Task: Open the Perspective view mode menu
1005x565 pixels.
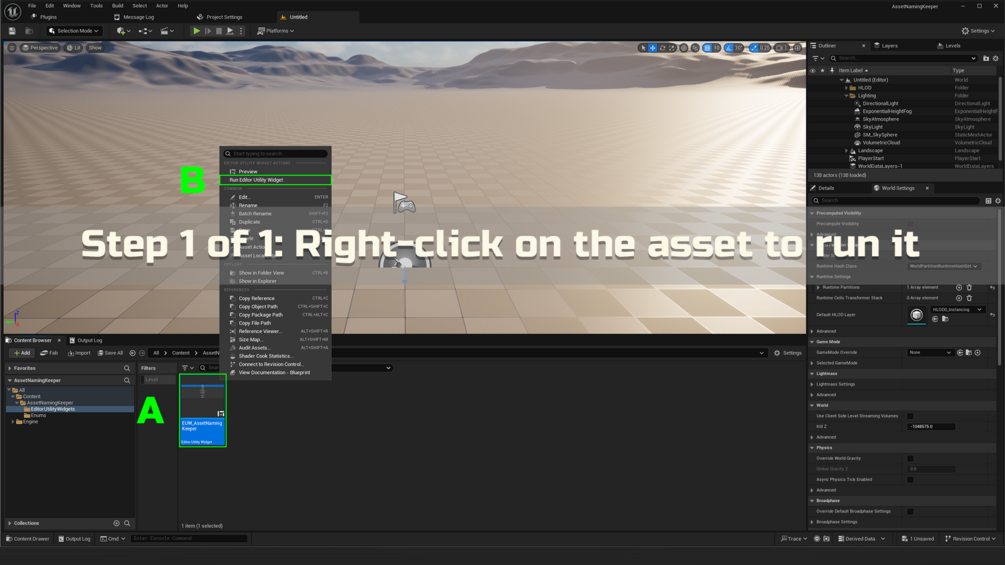Action: pos(40,47)
